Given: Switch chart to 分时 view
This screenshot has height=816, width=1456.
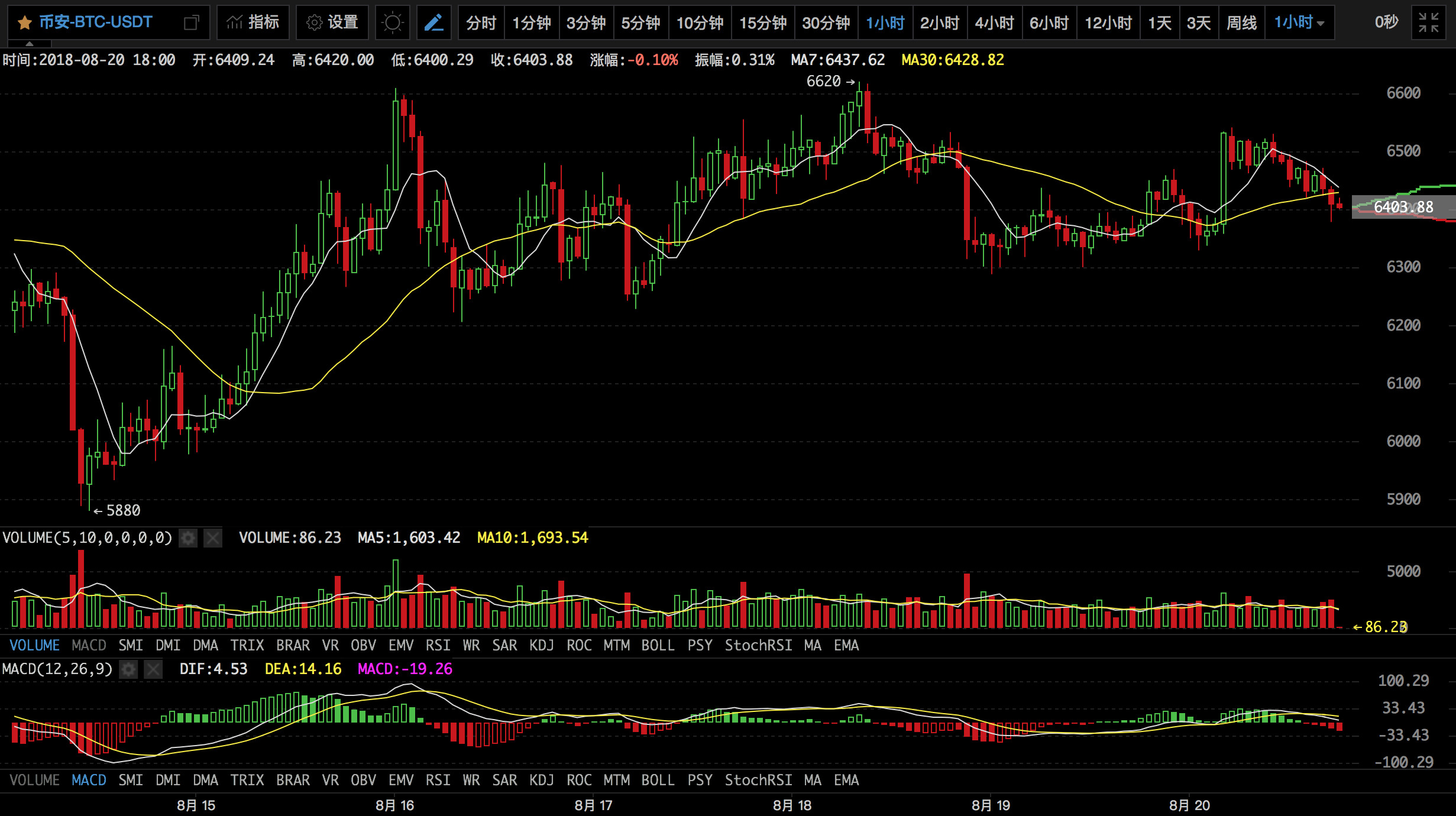Looking at the screenshot, I should tap(481, 23).
